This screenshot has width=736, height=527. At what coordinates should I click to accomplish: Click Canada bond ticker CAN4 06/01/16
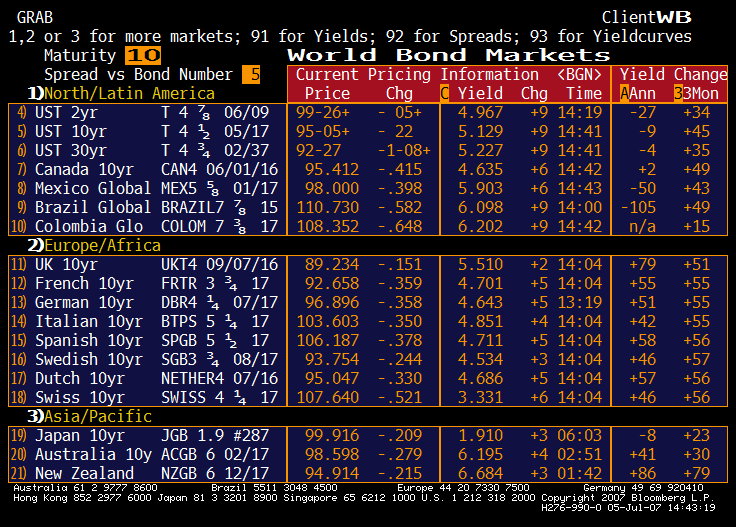coord(220,169)
